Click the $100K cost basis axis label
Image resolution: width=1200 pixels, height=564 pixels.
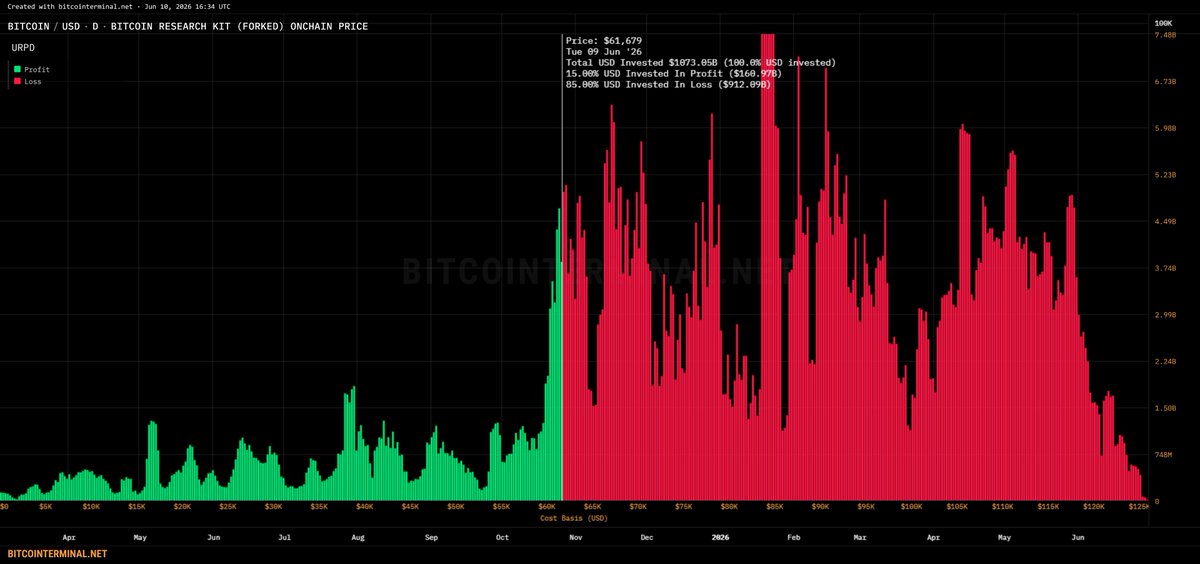tap(911, 507)
